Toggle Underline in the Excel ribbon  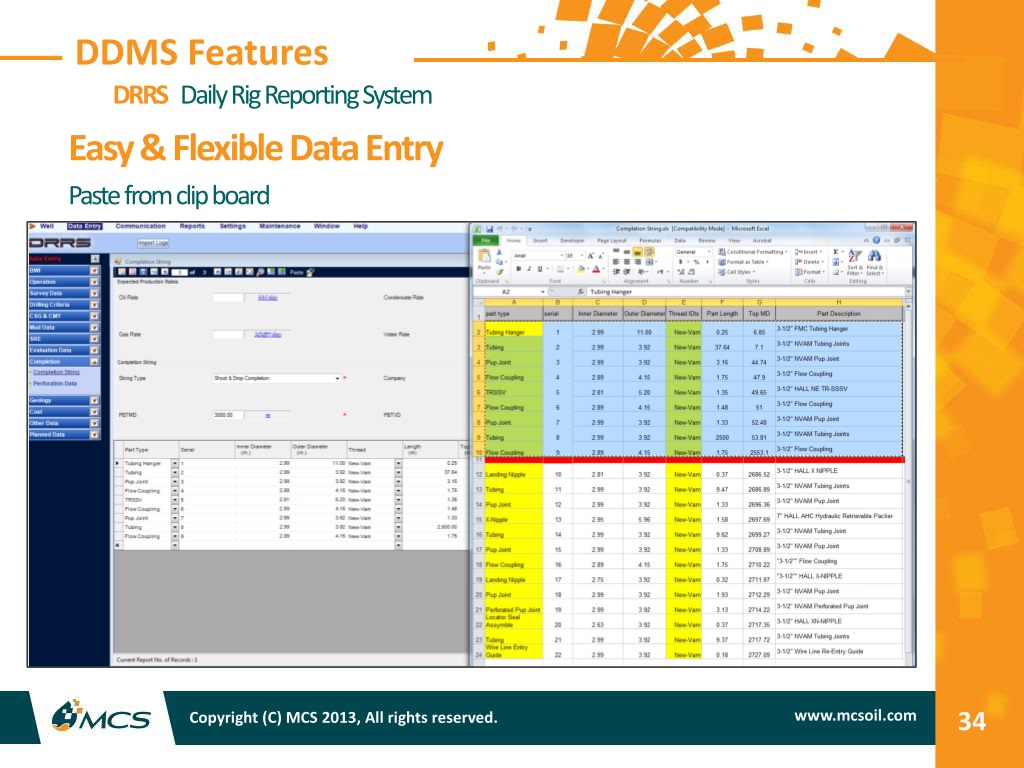[539, 269]
